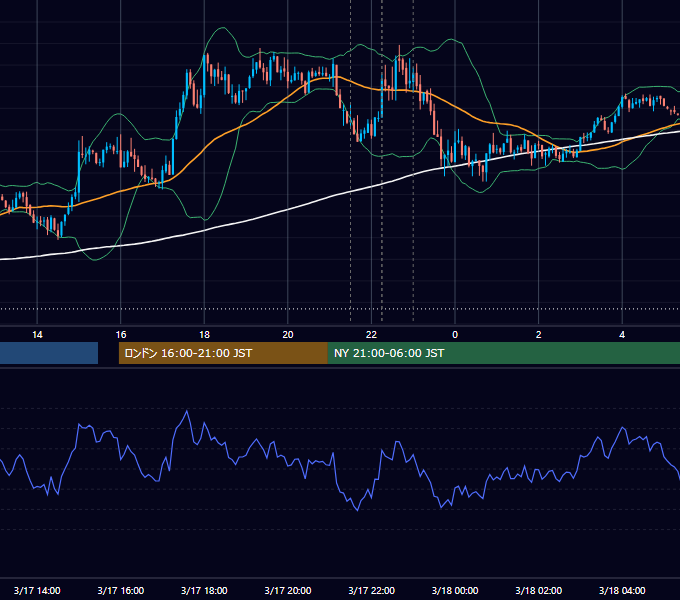680x600 pixels.
Task: Click the hour label 2 on the time axis
Action: click(539, 335)
